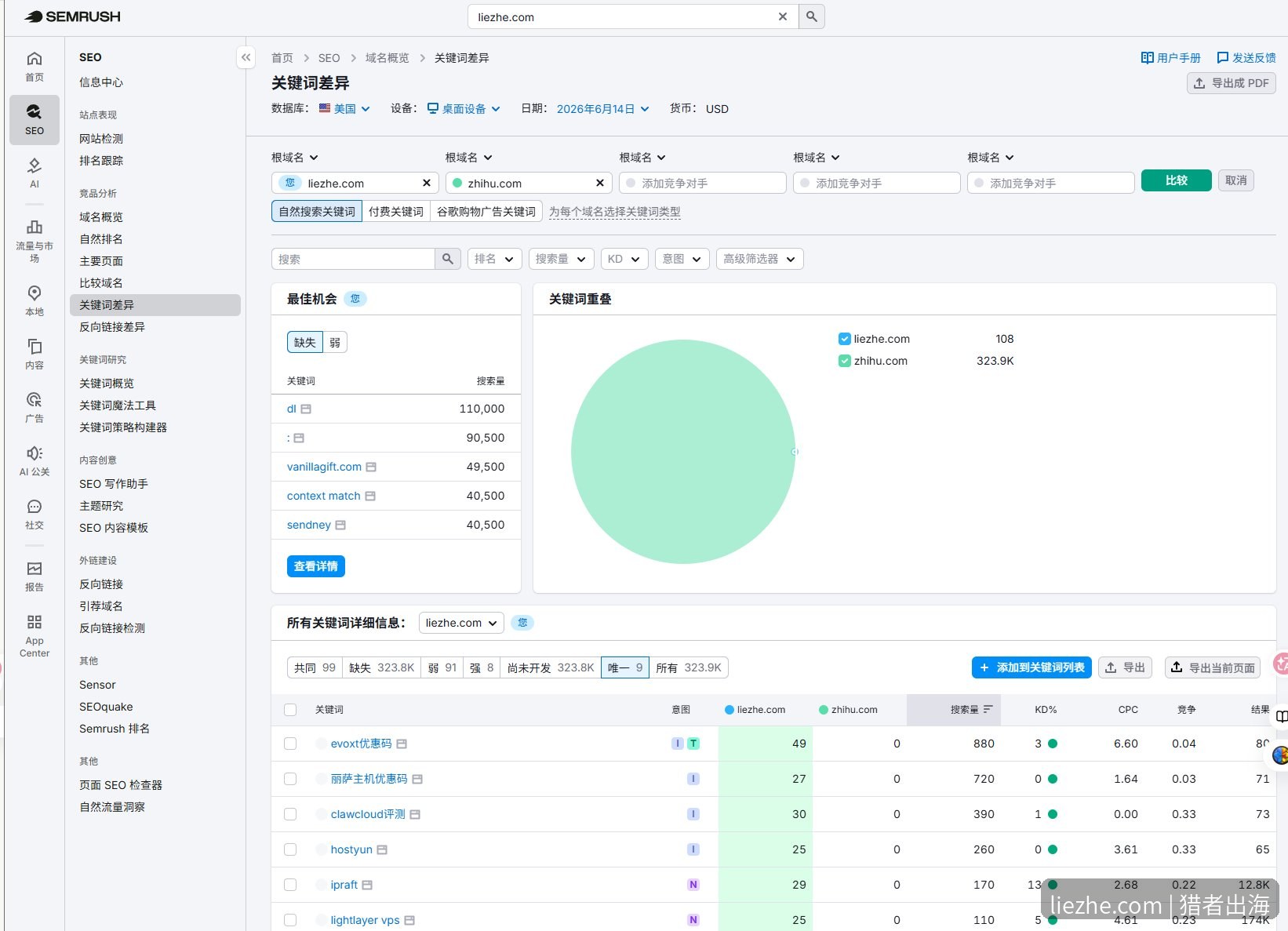This screenshot has height=931, width=1288.
Task: Open the date 2026年6月14日 dropdown
Action: [602, 109]
